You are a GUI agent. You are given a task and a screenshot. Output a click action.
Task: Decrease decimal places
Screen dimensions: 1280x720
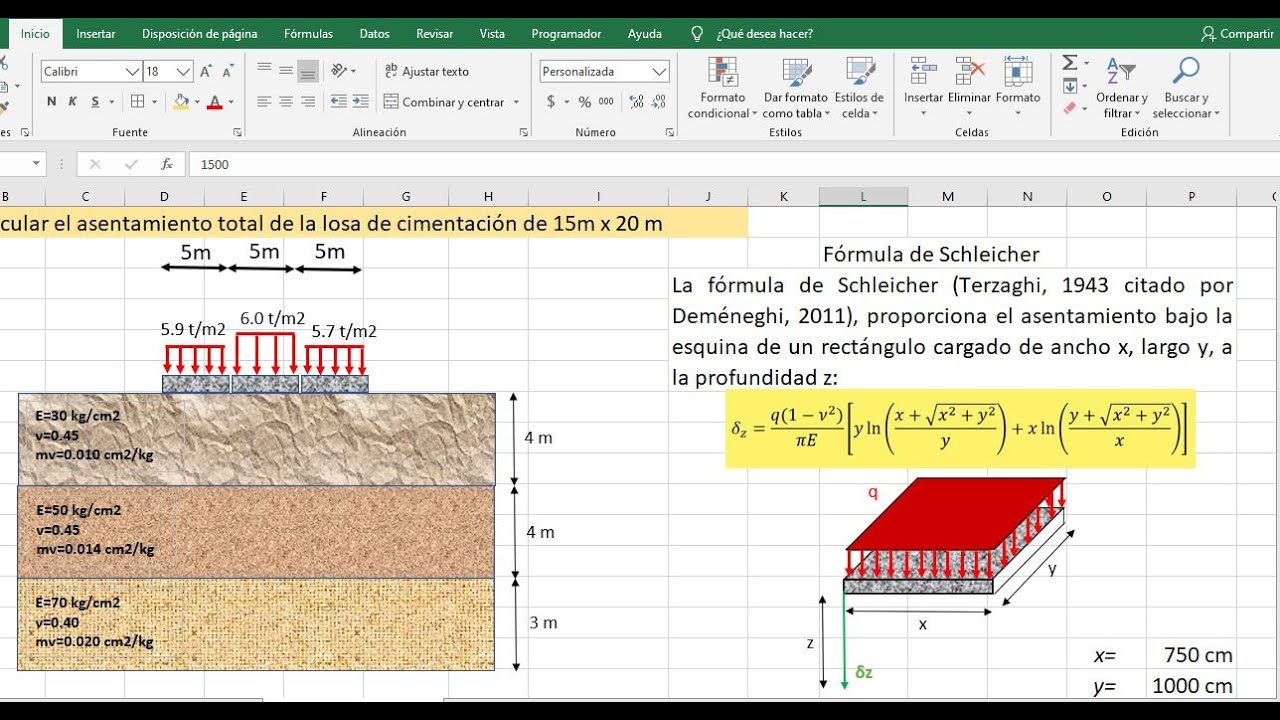[659, 102]
